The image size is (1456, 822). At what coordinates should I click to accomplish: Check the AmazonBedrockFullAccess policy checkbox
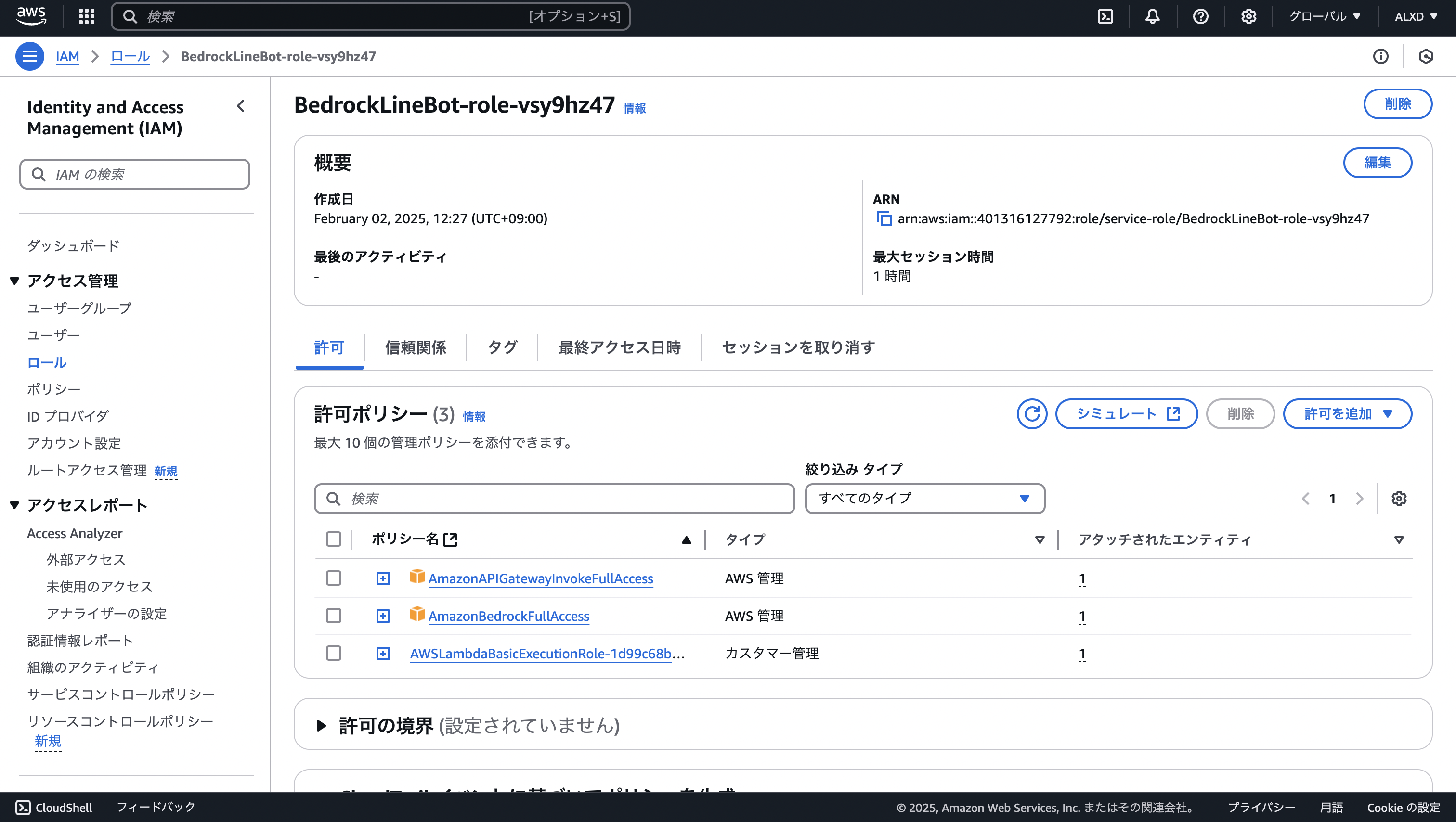(334, 616)
